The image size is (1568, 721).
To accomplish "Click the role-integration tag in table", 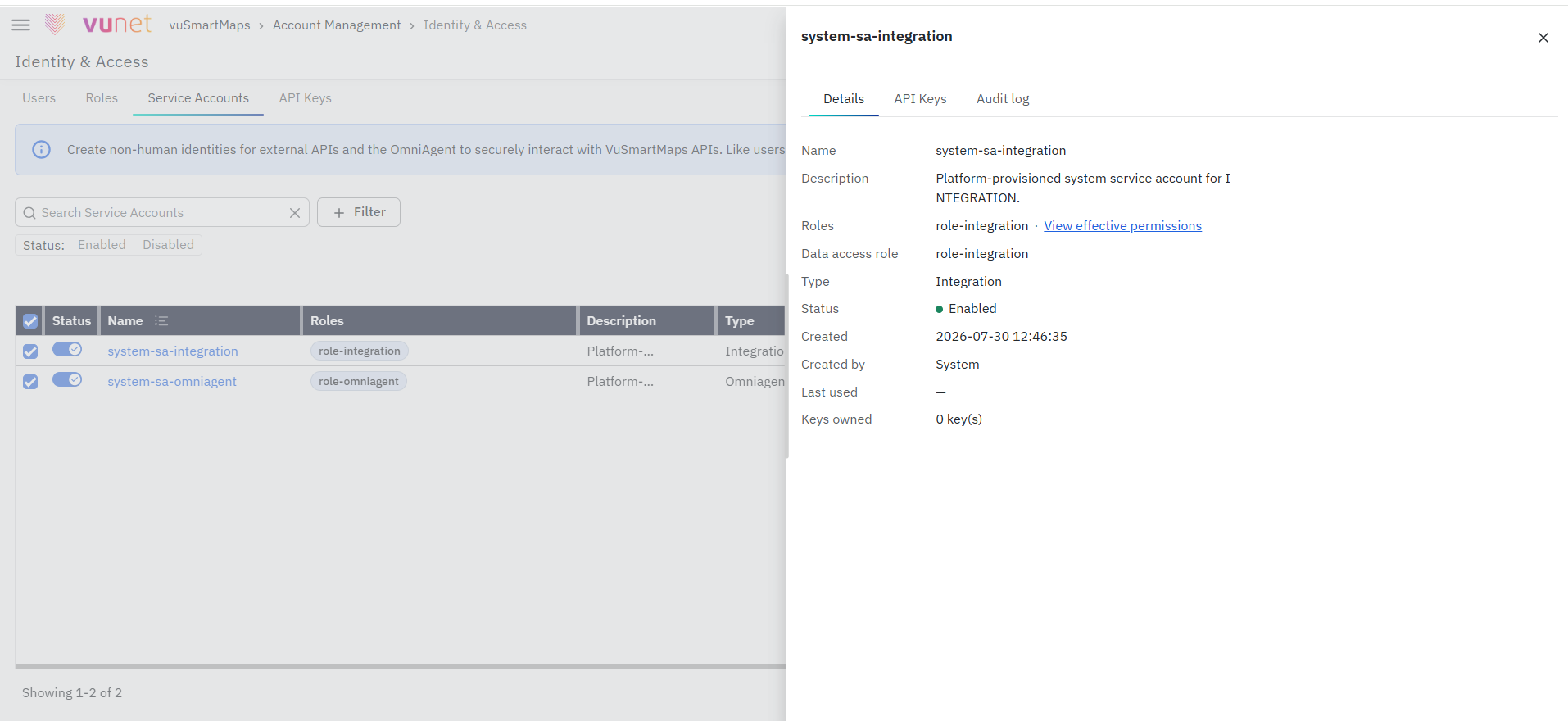I will (360, 351).
